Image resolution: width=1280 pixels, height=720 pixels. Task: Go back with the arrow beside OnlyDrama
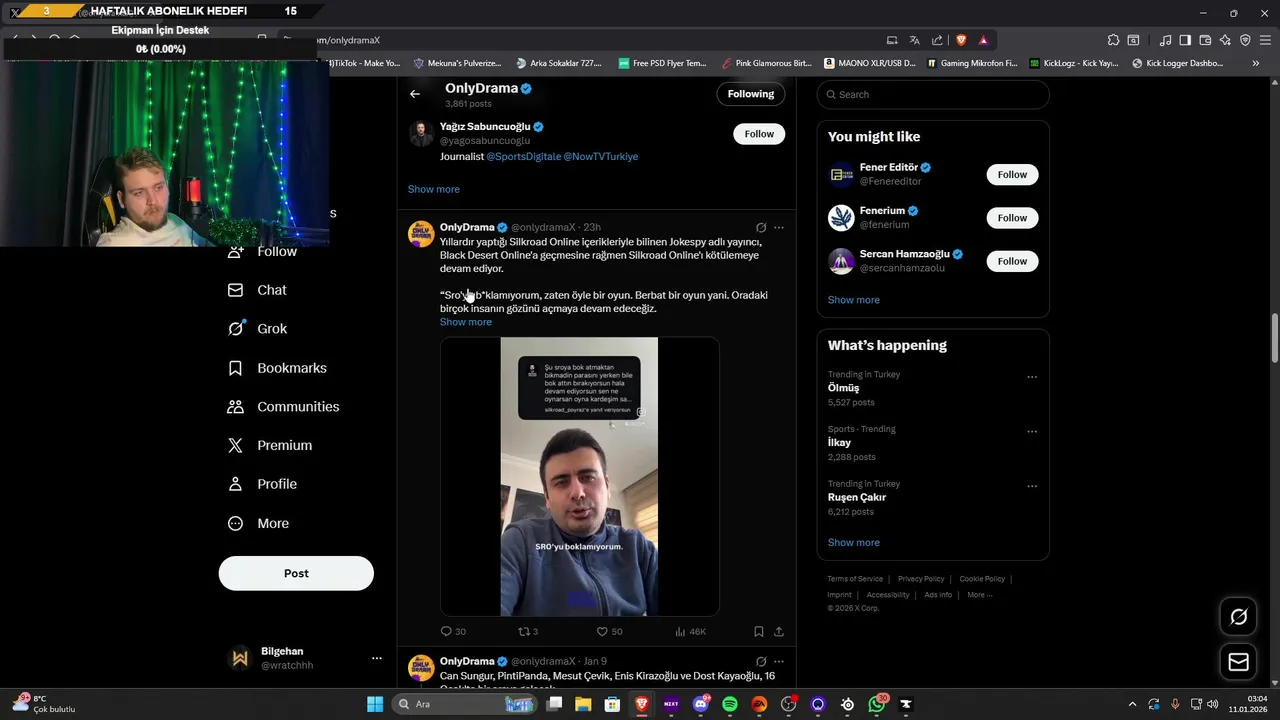coord(415,94)
